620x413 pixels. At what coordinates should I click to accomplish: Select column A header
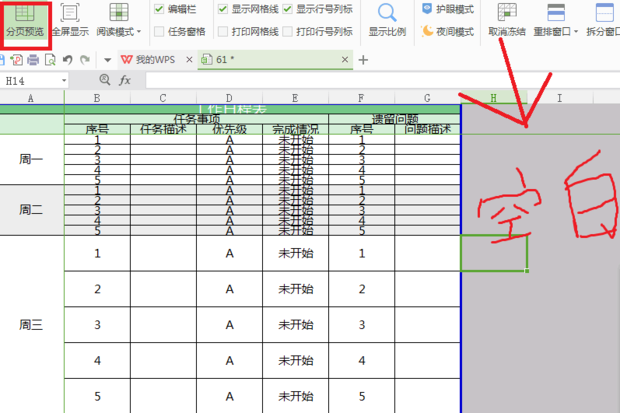[32, 98]
